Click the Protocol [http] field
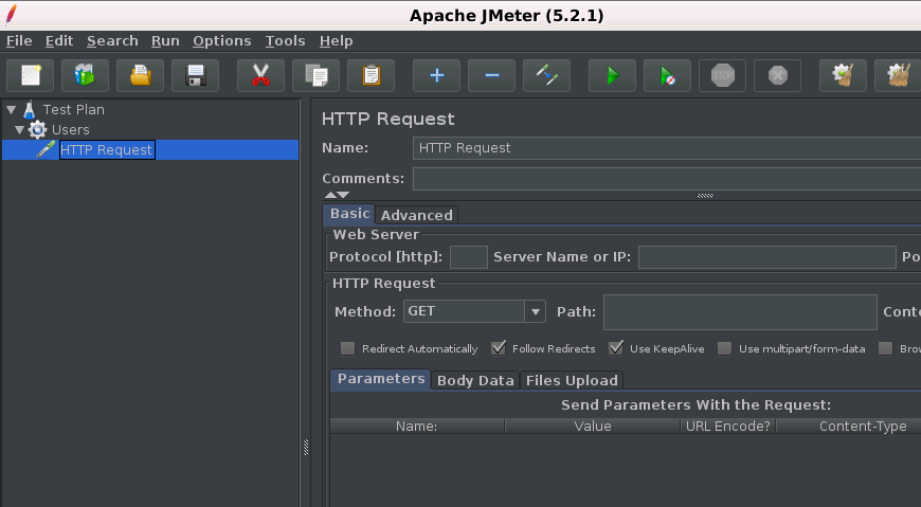 469,257
